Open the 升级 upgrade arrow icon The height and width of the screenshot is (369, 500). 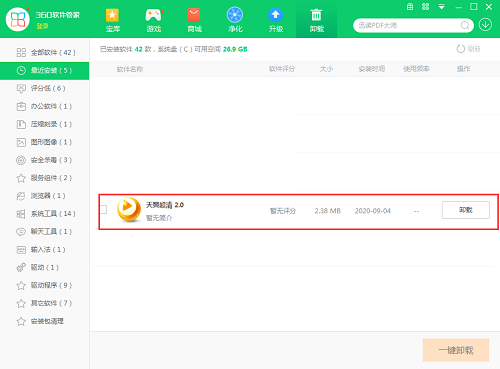pyautogui.click(x=275, y=15)
